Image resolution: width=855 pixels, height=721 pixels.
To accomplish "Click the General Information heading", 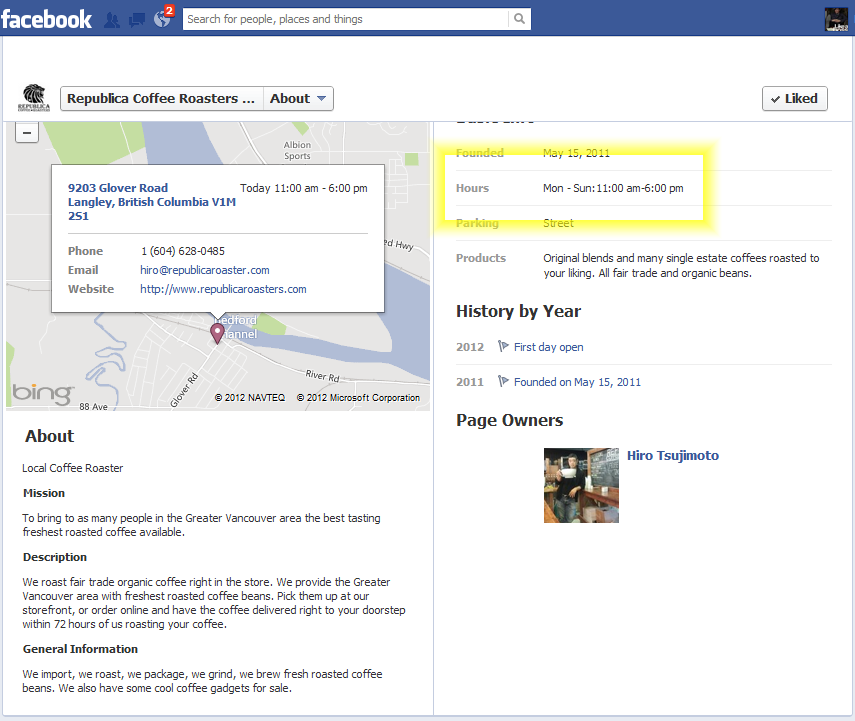I will tap(80, 649).
